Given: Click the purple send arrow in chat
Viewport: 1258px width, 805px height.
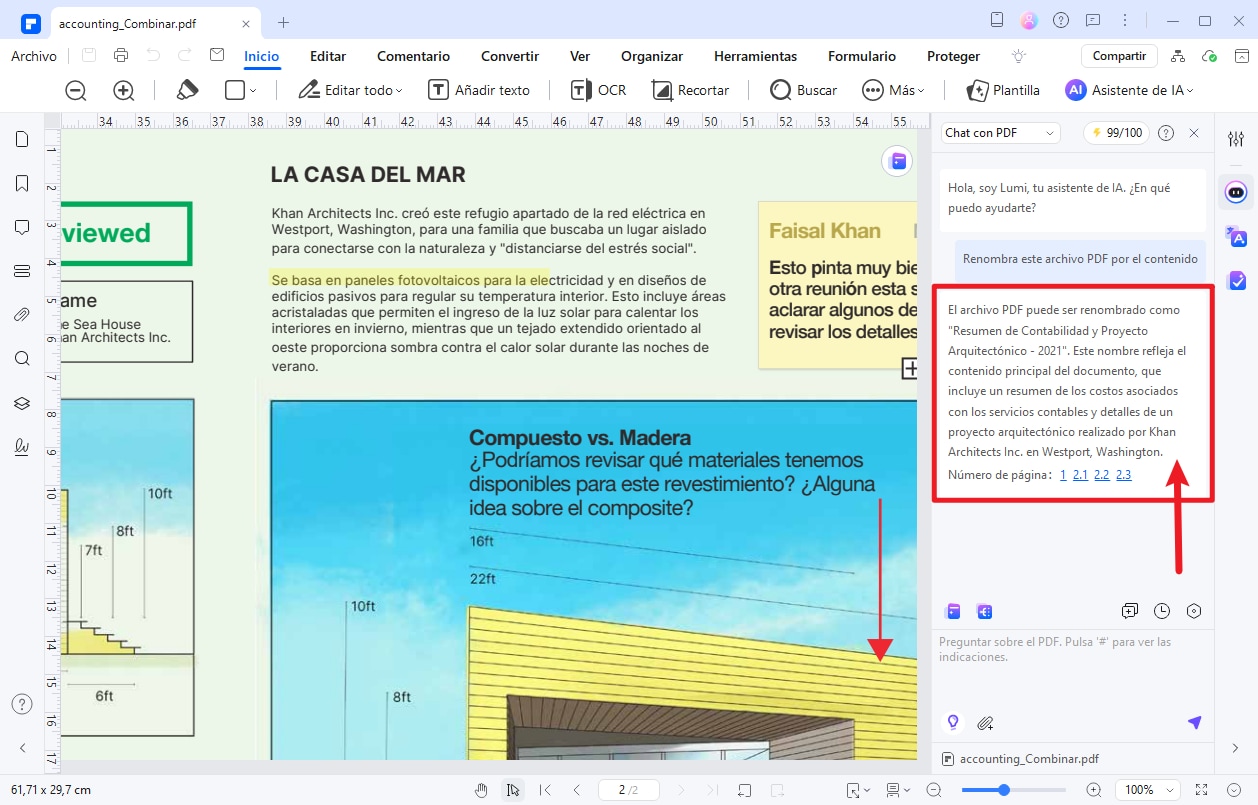Looking at the screenshot, I should coord(1194,722).
